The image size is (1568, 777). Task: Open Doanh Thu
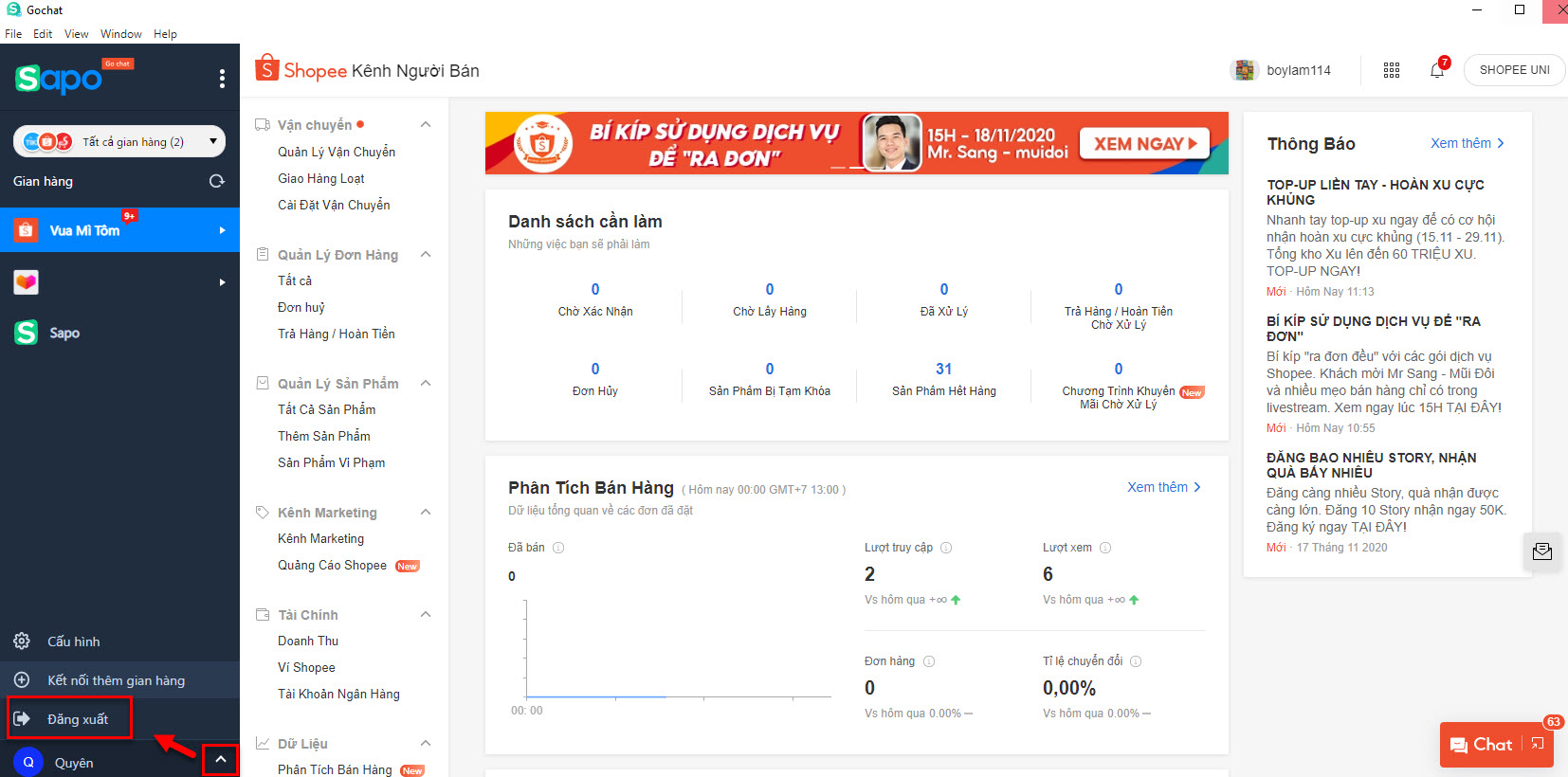[x=308, y=641]
